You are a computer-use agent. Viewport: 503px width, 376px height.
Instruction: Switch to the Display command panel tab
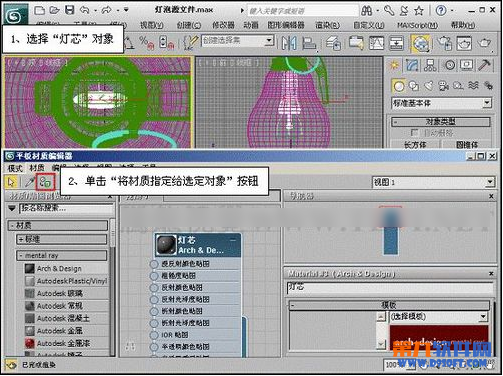point(466,65)
